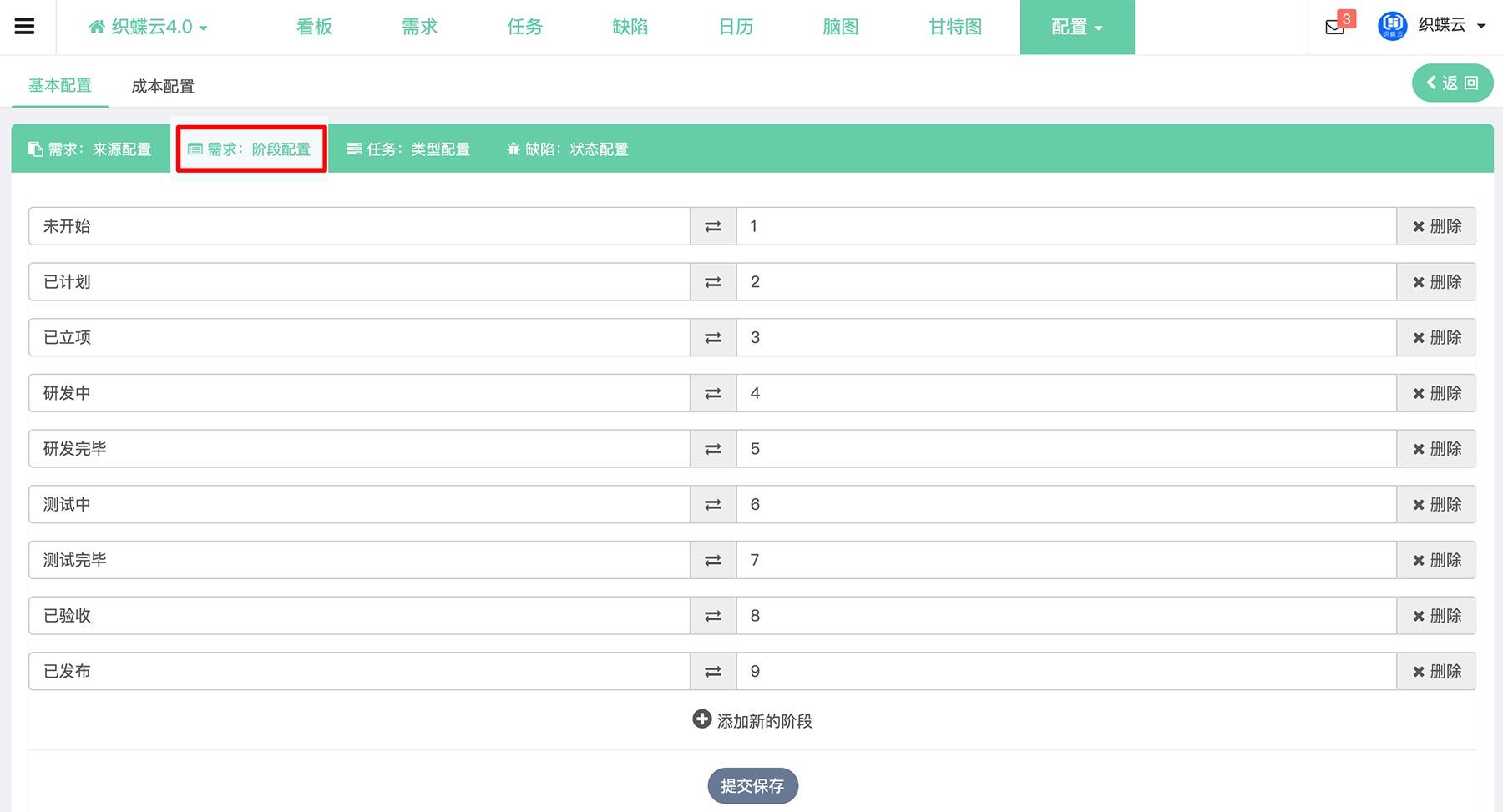
Task: Click the 返回 back button
Action: [x=1452, y=83]
